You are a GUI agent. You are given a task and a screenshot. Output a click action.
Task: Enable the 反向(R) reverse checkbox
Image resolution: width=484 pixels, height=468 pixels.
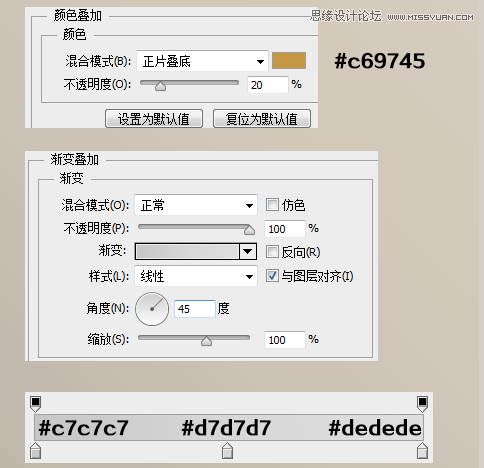pyautogui.click(x=272, y=252)
